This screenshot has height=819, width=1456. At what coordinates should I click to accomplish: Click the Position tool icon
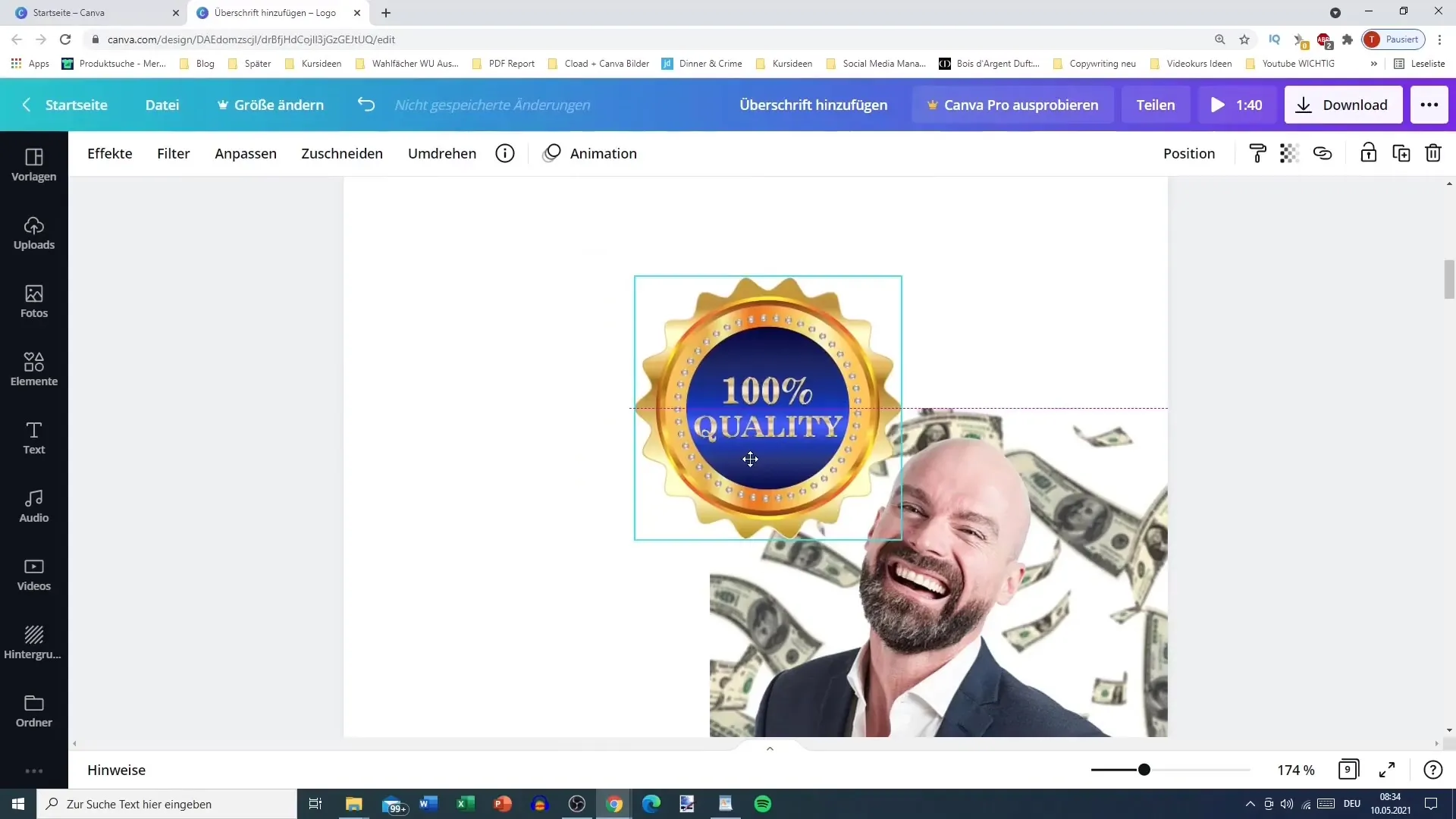1190,153
